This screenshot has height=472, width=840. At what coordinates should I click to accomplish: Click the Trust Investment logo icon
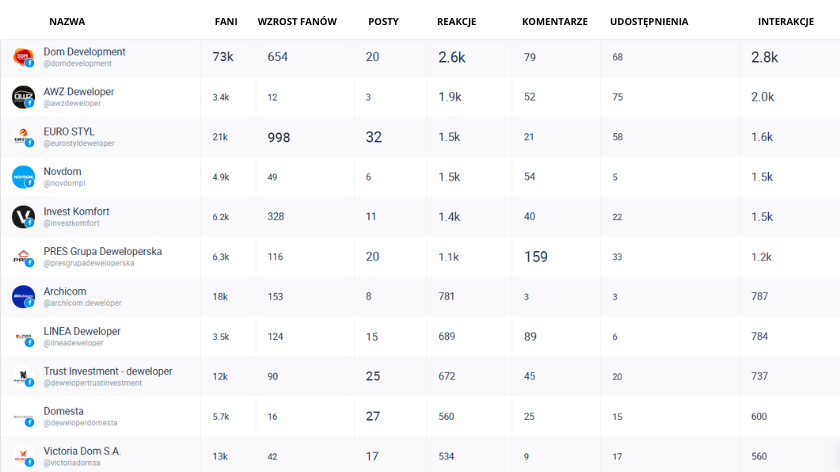pyautogui.click(x=23, y=377)
